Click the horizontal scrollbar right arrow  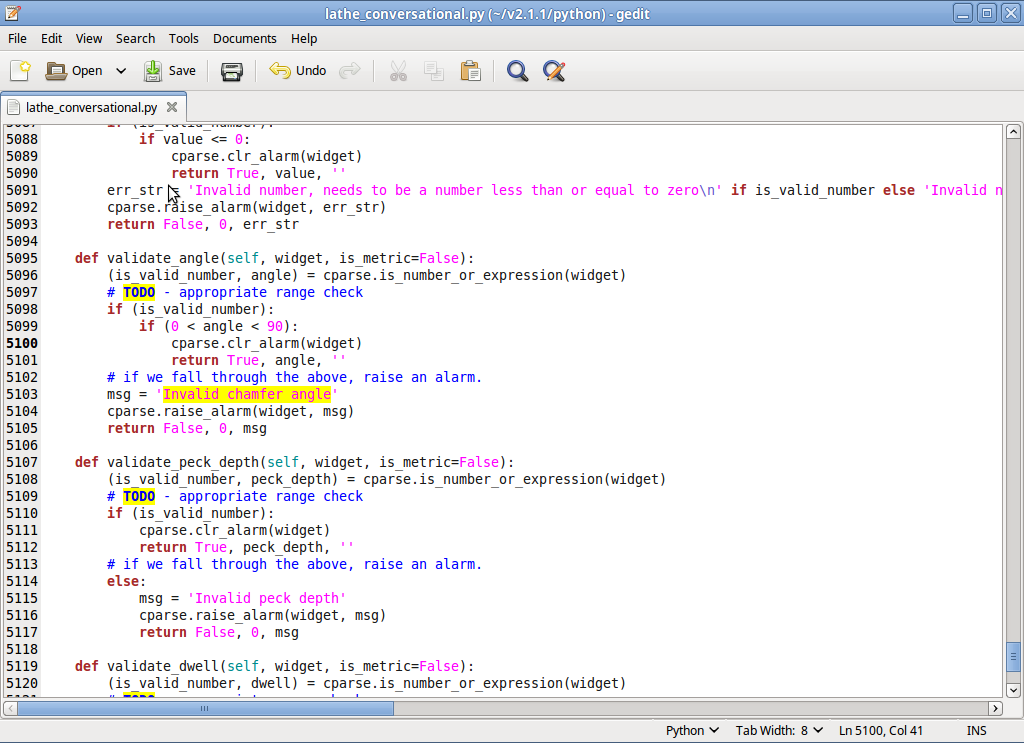[995, 708]
